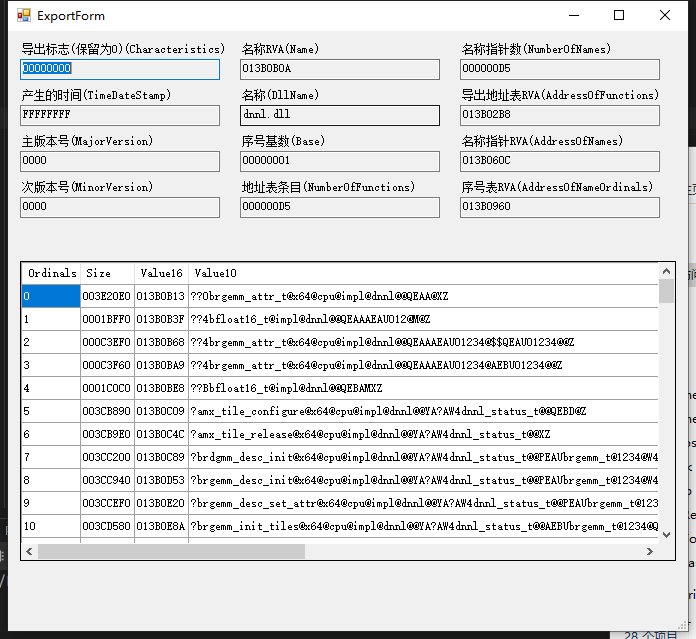Click Size cell 0001C0C0

coord(107,388)
